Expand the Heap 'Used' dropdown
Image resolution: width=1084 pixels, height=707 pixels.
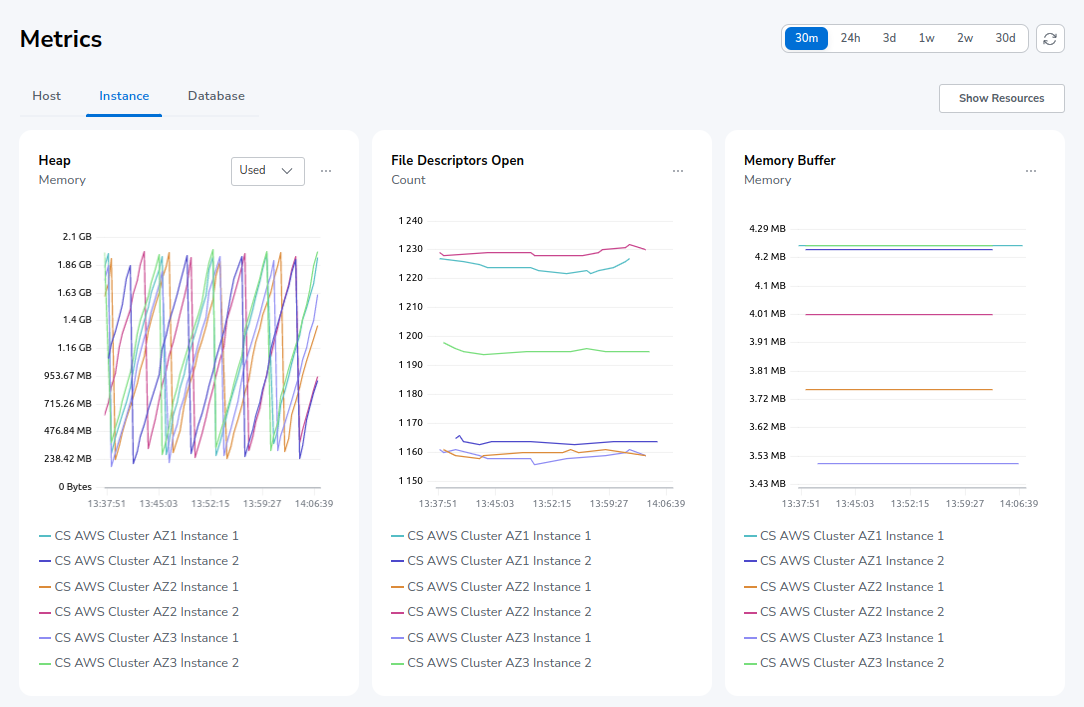tap(267, 171)
